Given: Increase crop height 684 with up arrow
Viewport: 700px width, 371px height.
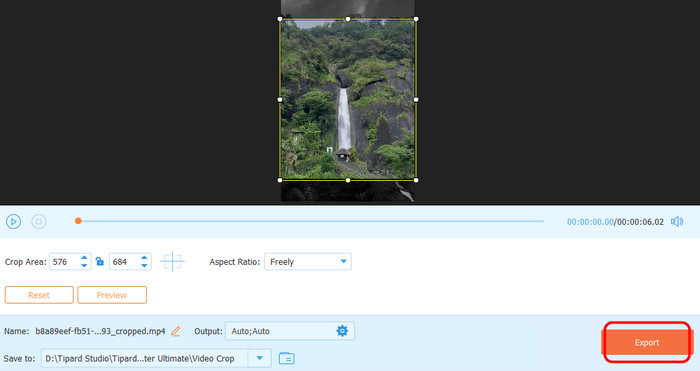Looking at the screenshot, I should pos(144,258).
